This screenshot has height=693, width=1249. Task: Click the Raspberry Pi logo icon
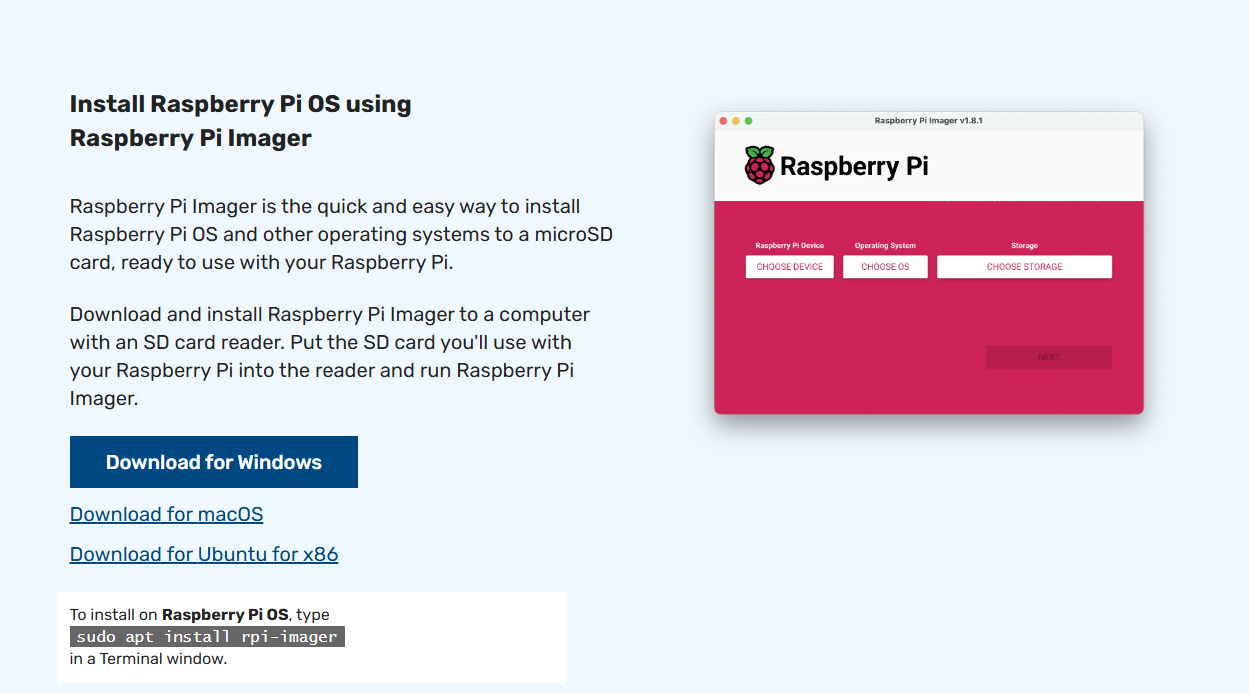tap(760, 165)
